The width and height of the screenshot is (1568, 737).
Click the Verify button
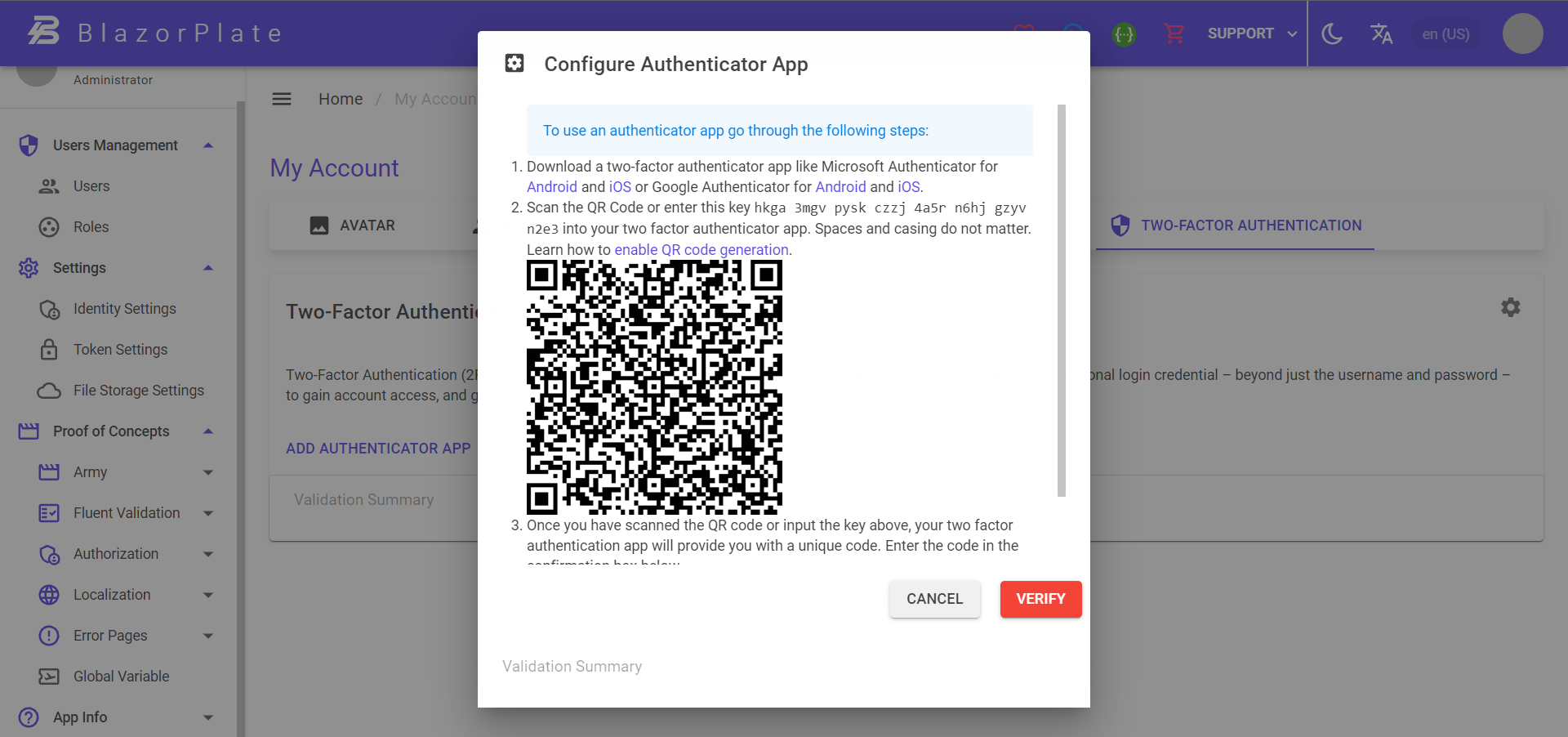coord(1040,599)
